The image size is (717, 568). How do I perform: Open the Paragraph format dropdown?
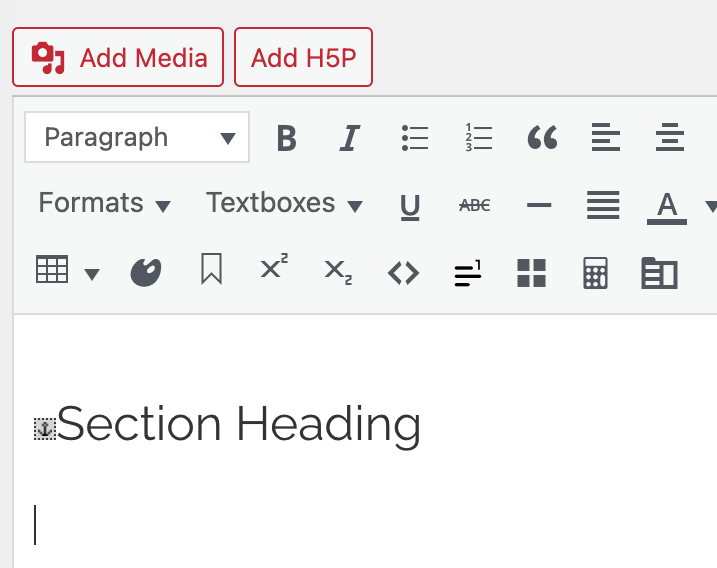pyautogui.click(x=137, y=138)
